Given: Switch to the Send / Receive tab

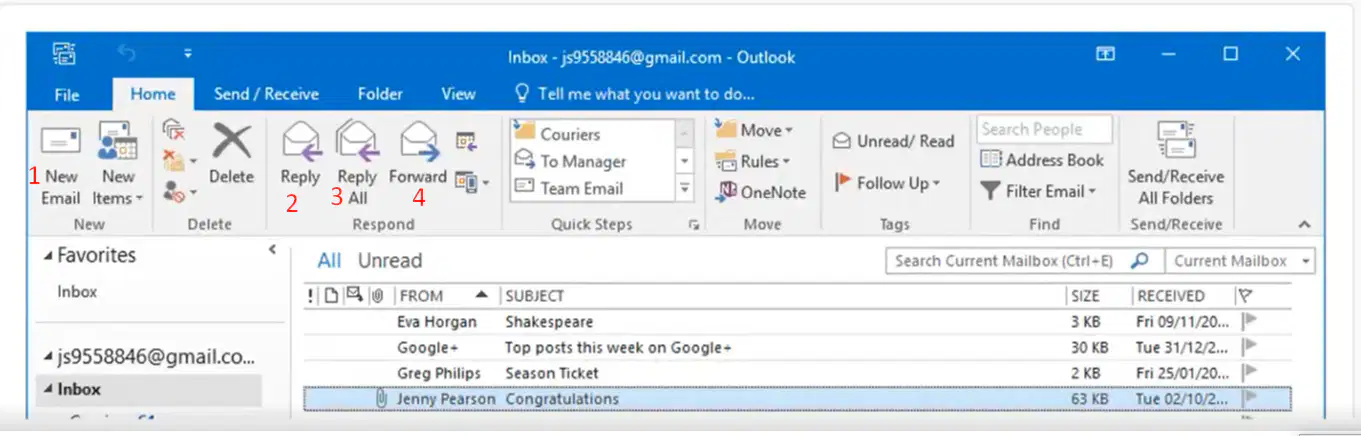Looking at the screenshot, I should pyautogui.click(x=266, y=94).
